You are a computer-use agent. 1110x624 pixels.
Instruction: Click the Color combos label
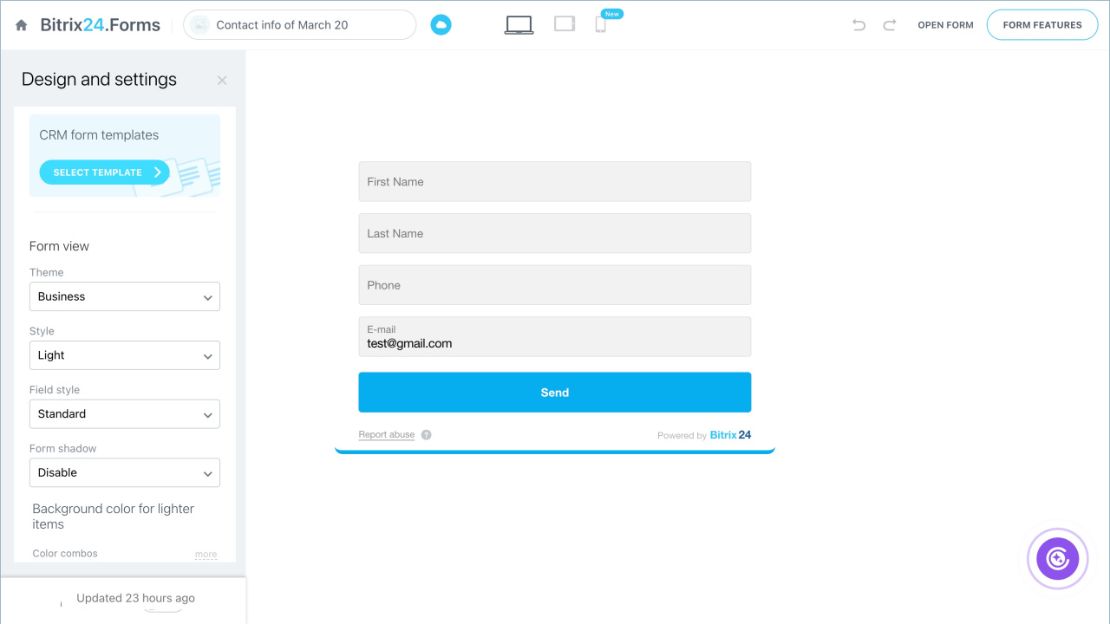click(65, 553)
